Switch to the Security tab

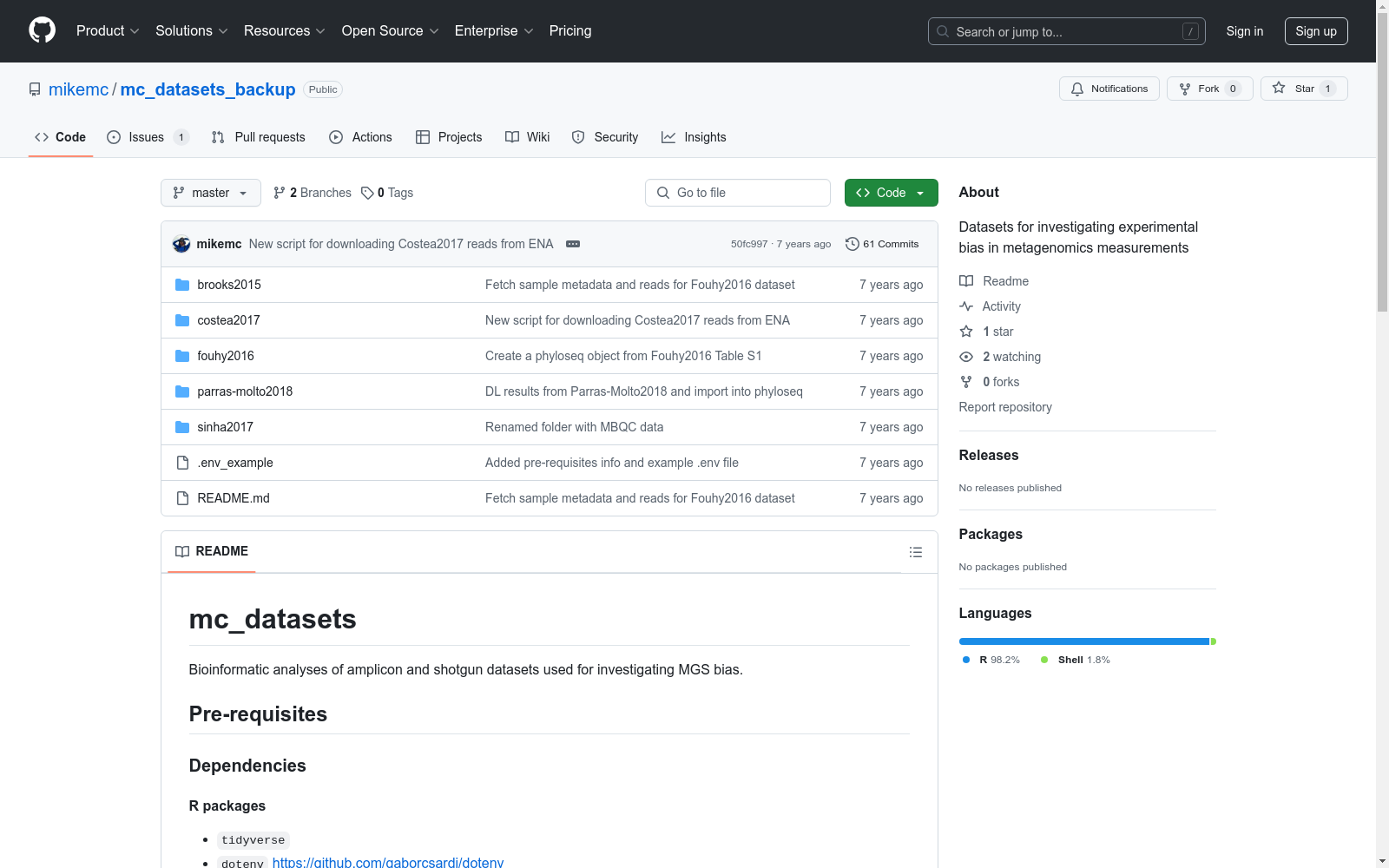pos(605,137)
